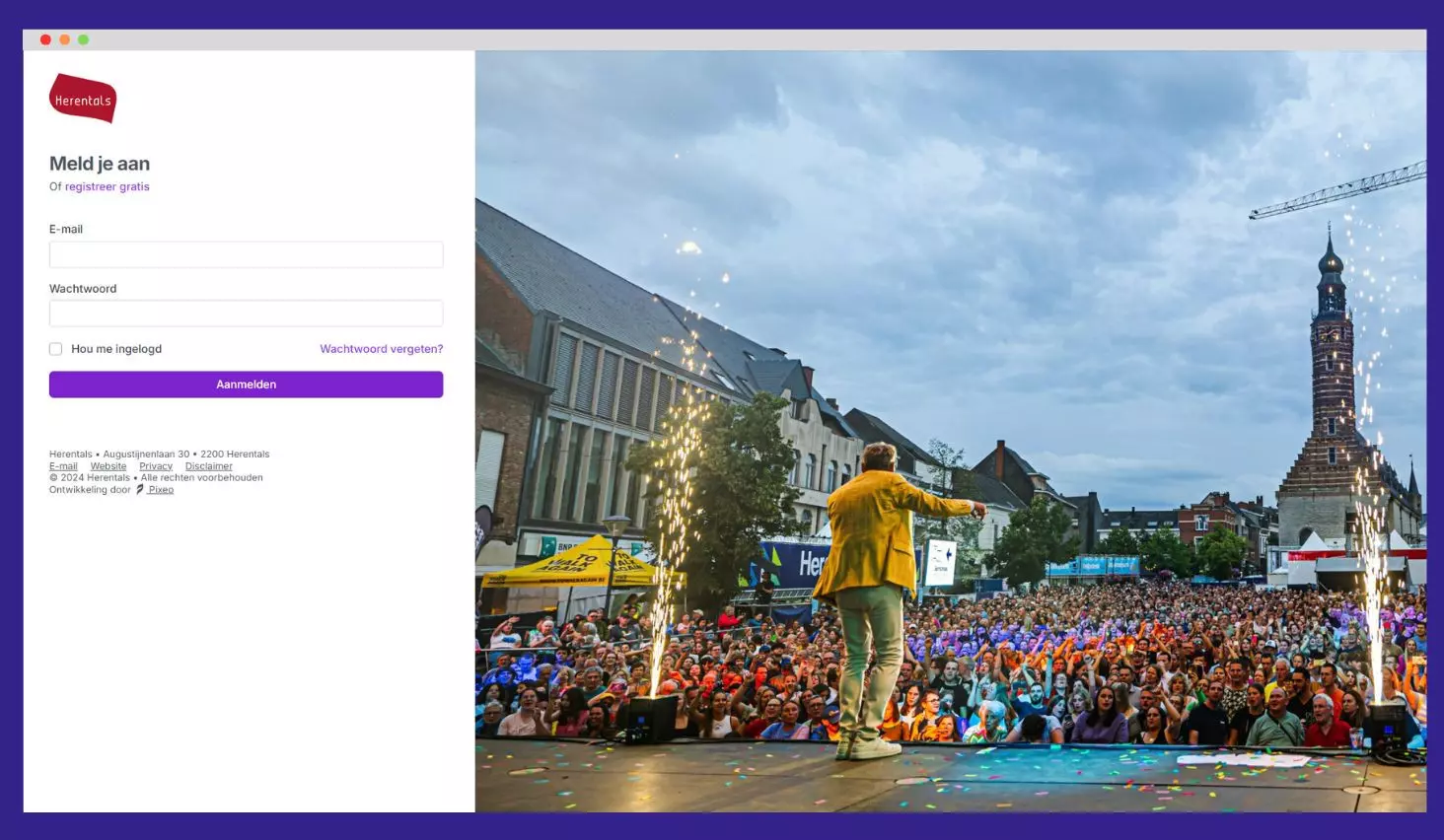The image size is (1444, 840).
Task: Open the E-mail link in footer
Action: click(x=63, y=466)
